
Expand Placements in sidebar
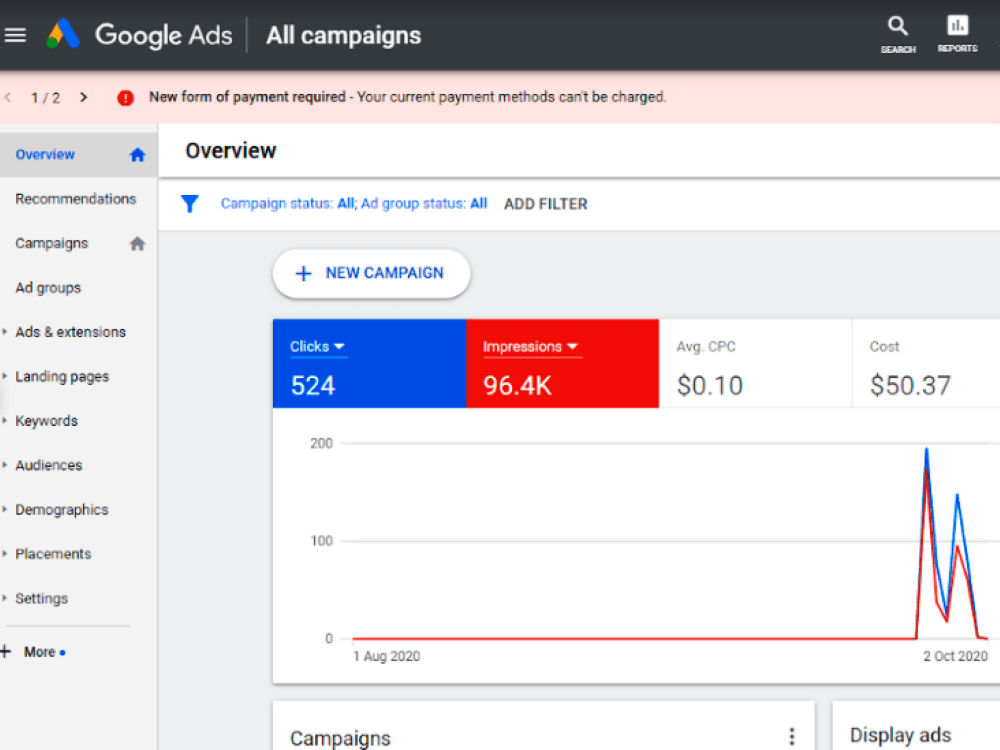pyautogui.click(x=4, y=554)
